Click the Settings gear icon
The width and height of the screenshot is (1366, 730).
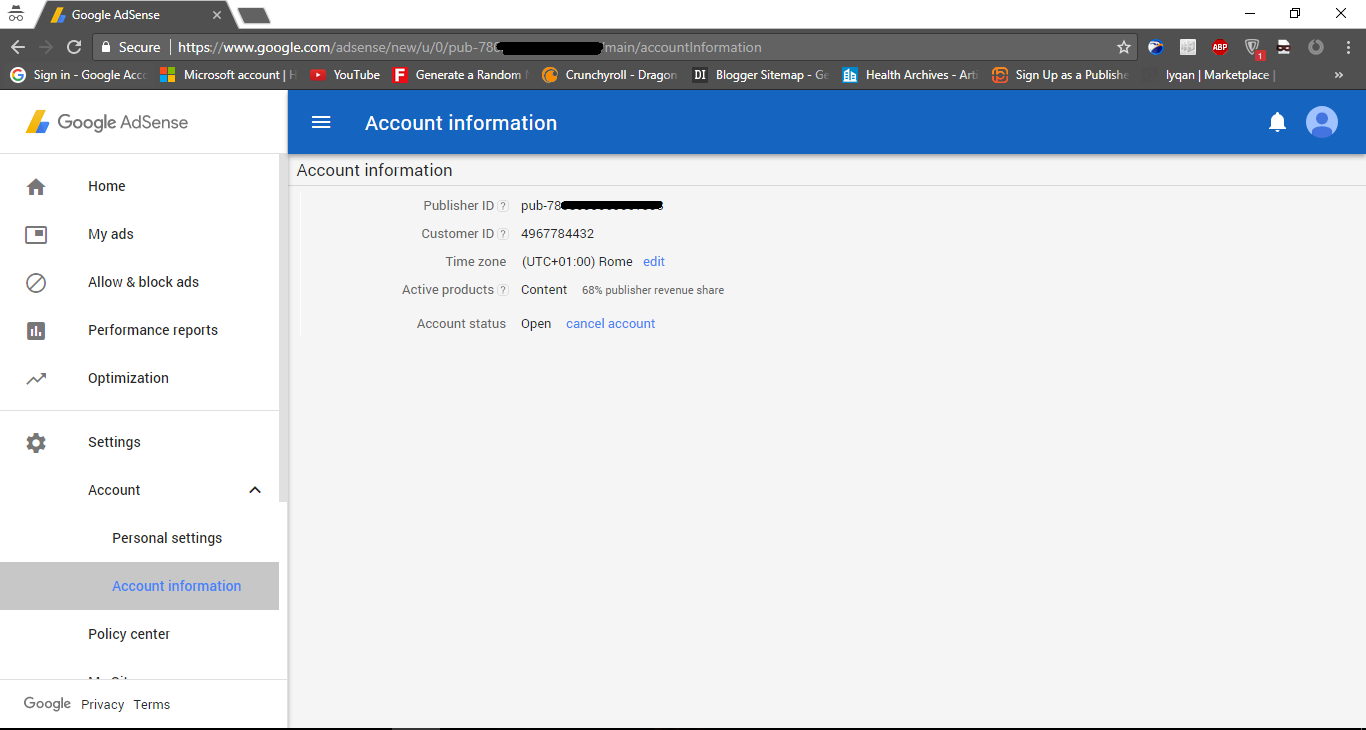[36, 442]
